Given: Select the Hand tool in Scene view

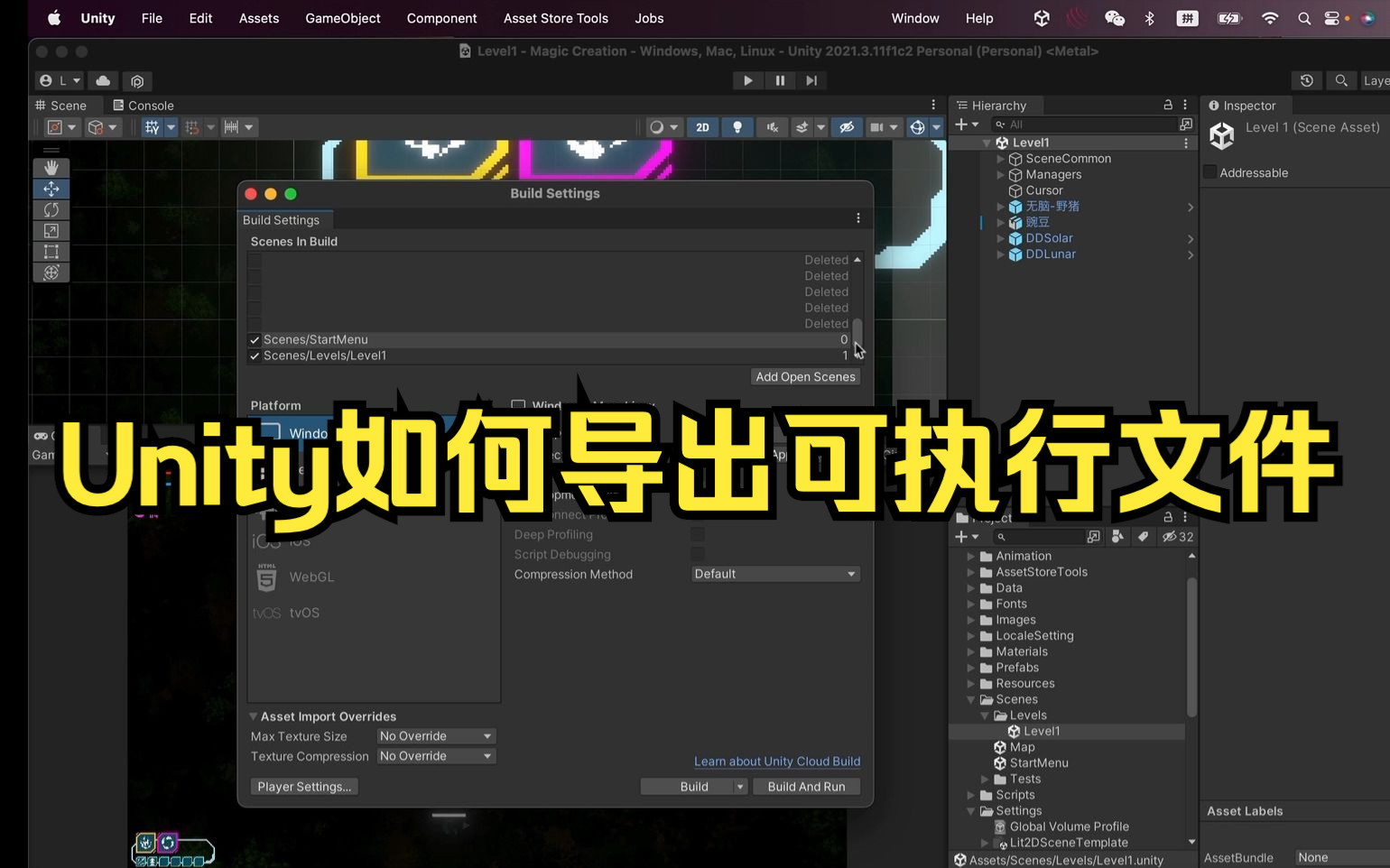Looking at the screenshot, I should click(x=51, y=168).
